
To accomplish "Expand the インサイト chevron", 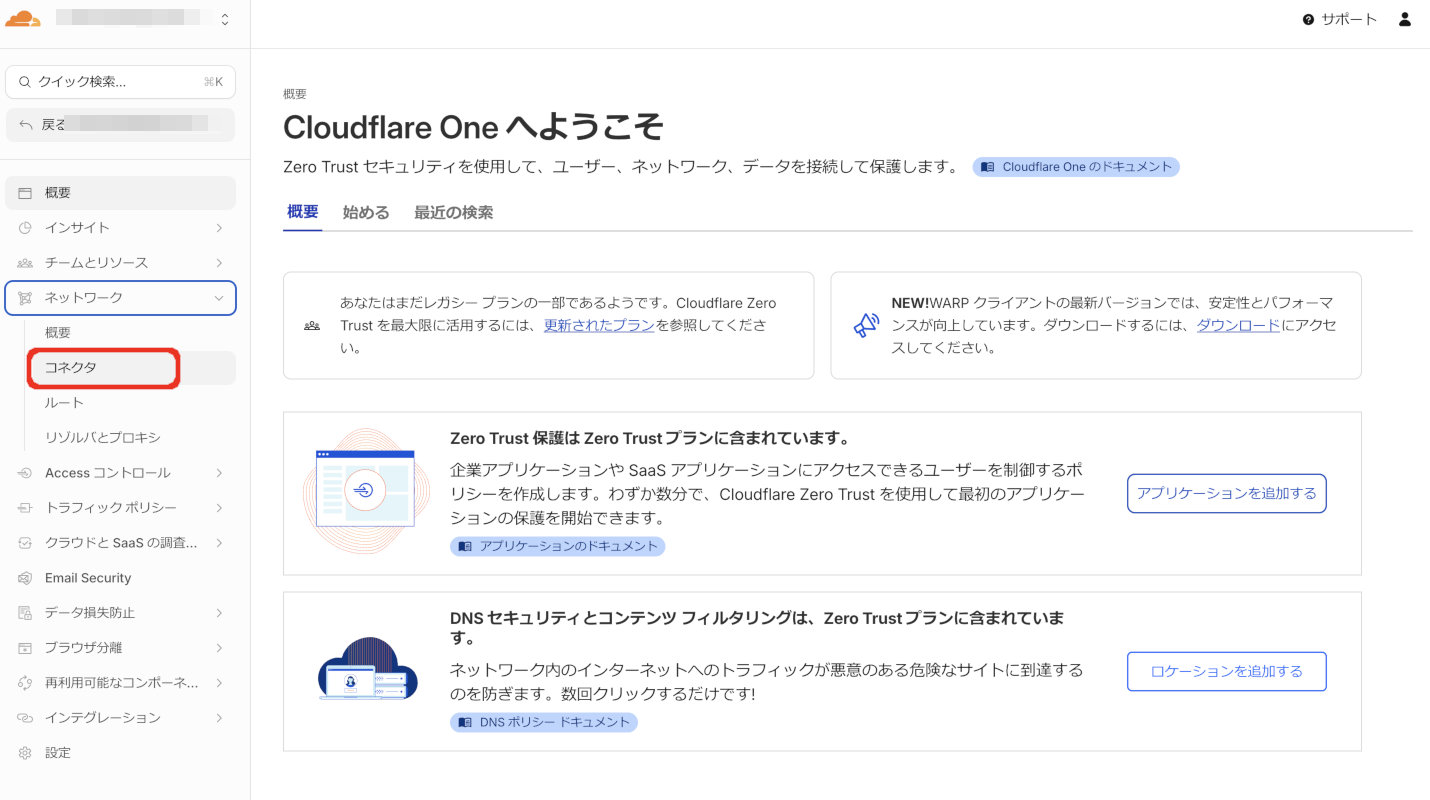I will pos(219,228).
